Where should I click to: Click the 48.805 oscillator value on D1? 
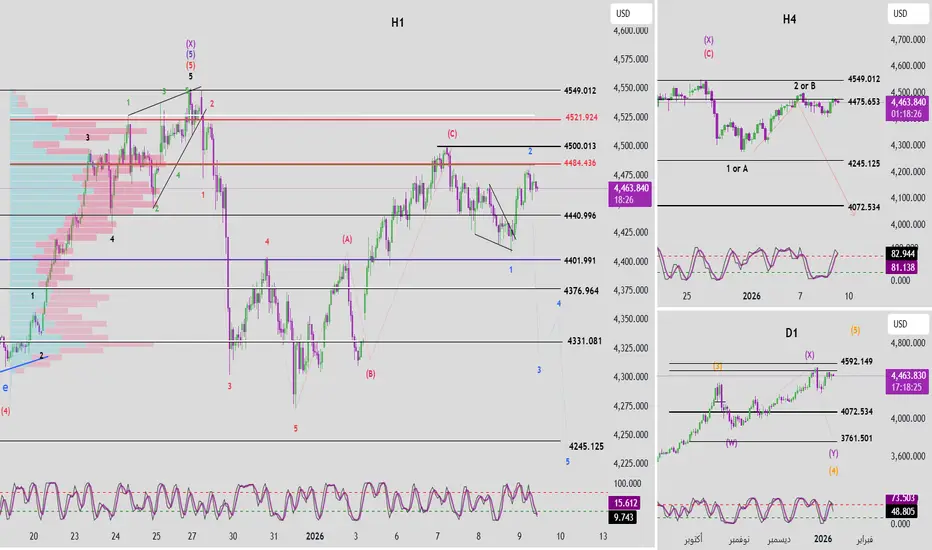[x=902, y=511]
